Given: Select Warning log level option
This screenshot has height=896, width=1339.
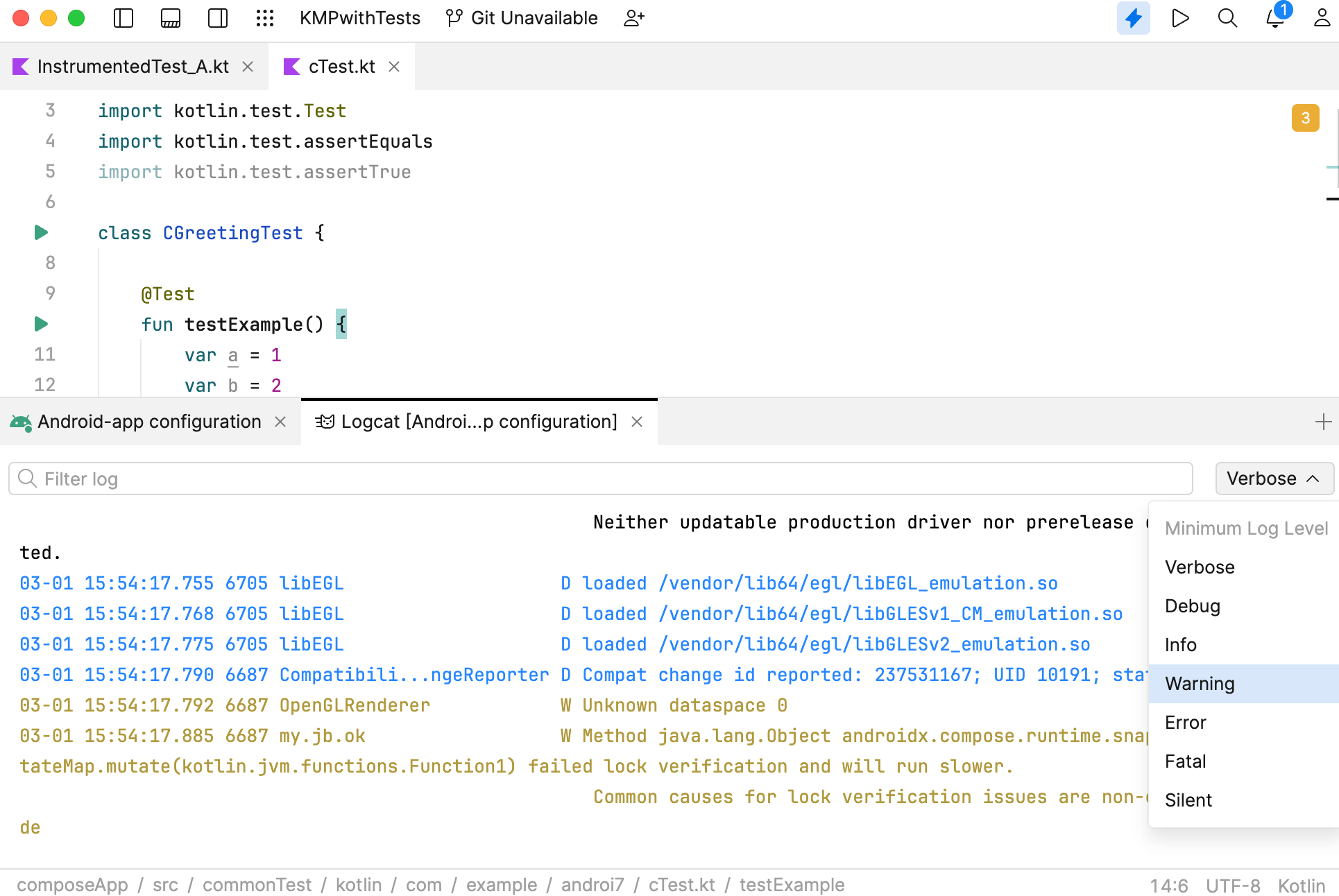Looking at the screenshot, I should (1200, 684).
